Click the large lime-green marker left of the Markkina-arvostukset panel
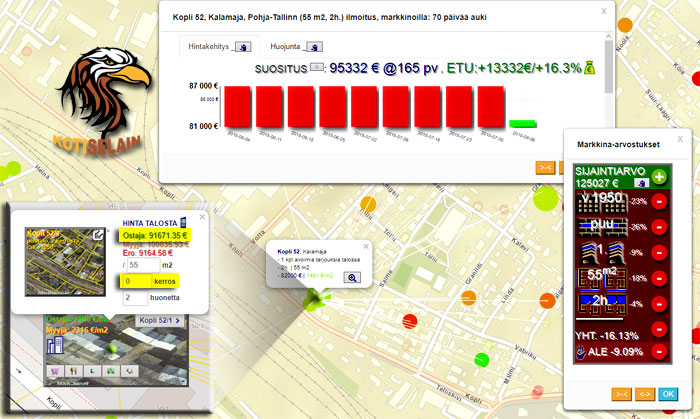The height and width of the screenshot is (419, 700). 546,199
